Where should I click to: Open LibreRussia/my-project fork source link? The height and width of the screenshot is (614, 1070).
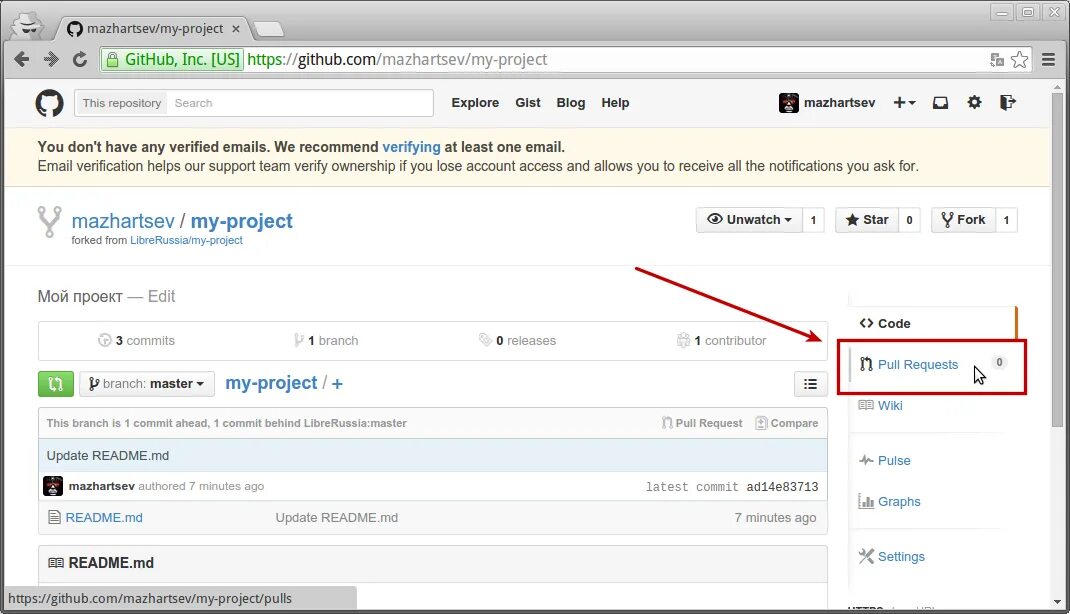186,240
